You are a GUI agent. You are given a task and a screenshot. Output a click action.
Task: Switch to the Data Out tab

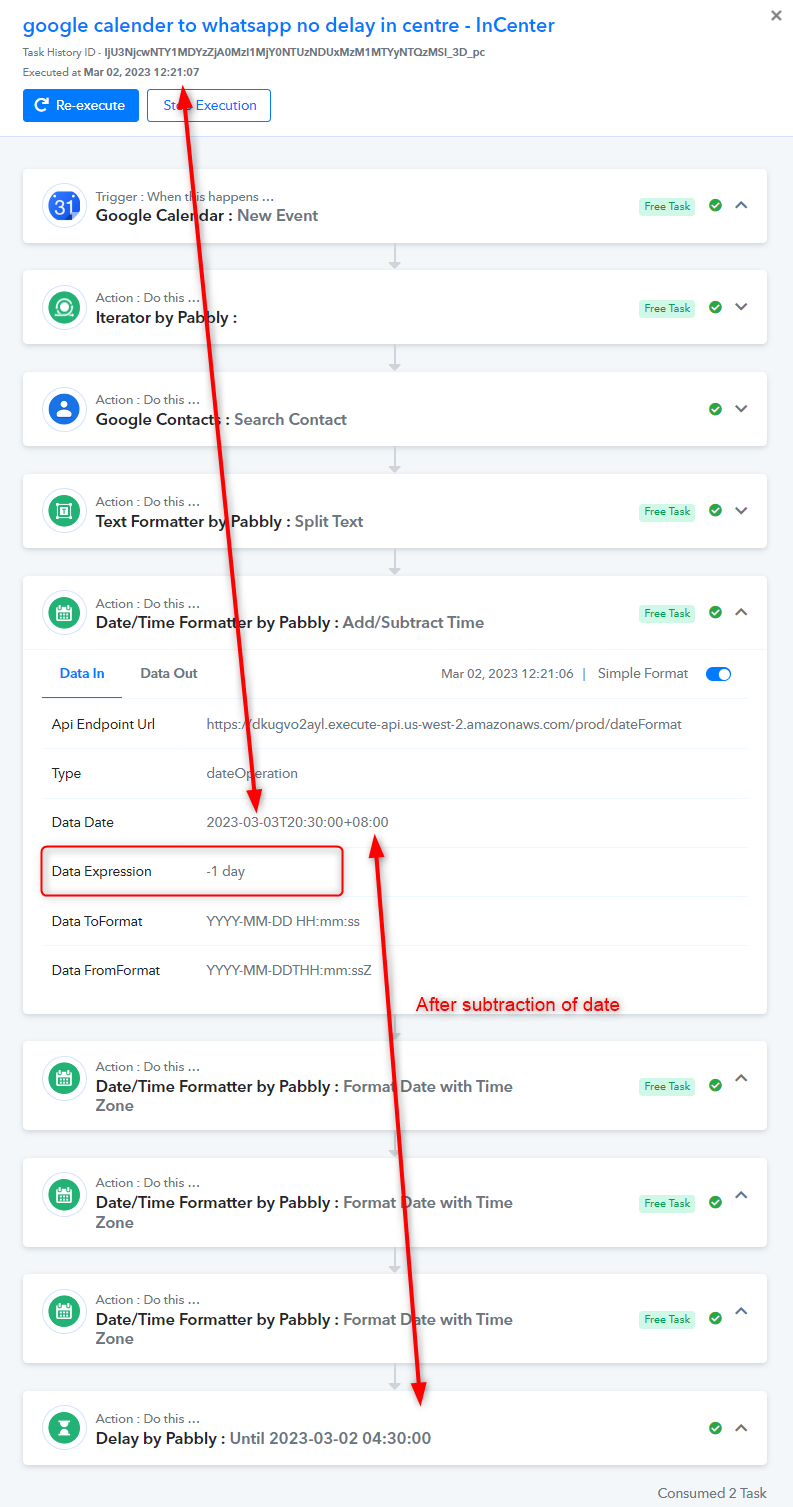[x=169, y=673]
